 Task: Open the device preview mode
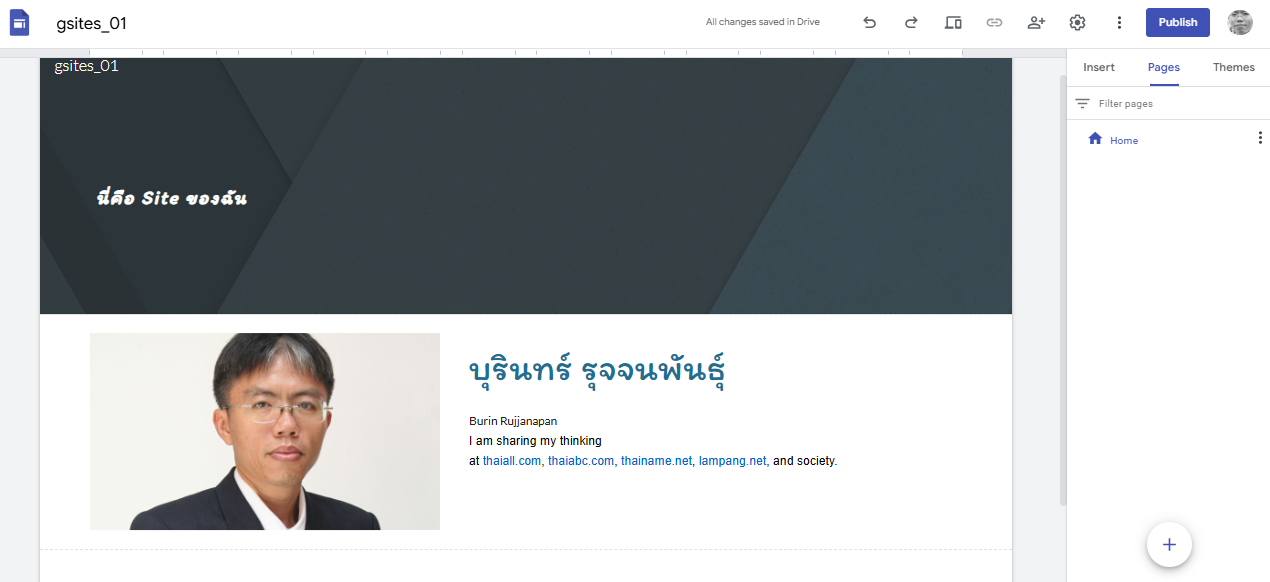pos(953,22)
